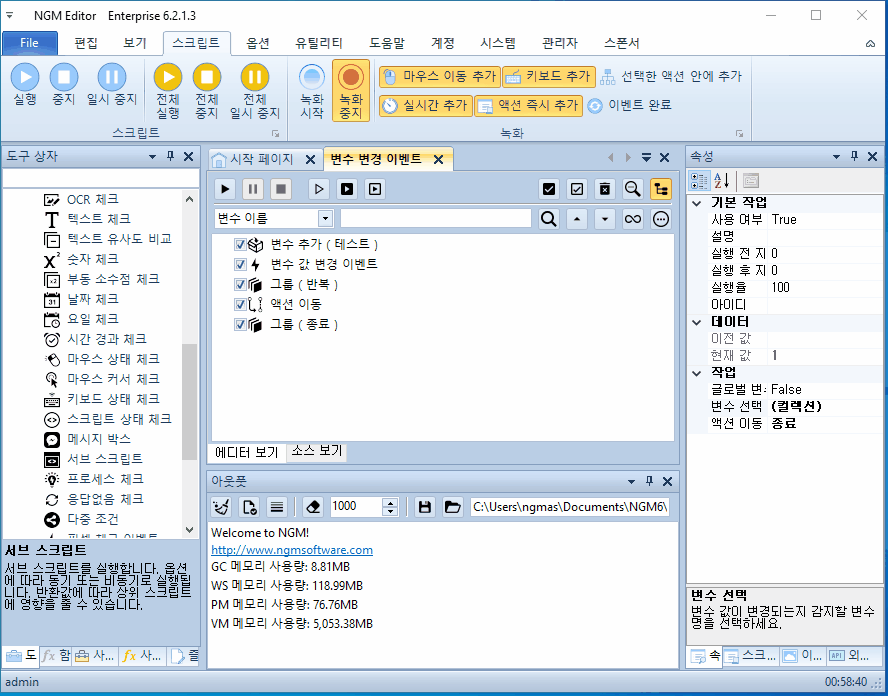Switch to the 보기 ribbon tab
Viewport: 888px width, 696px height.
pos(135,43)
